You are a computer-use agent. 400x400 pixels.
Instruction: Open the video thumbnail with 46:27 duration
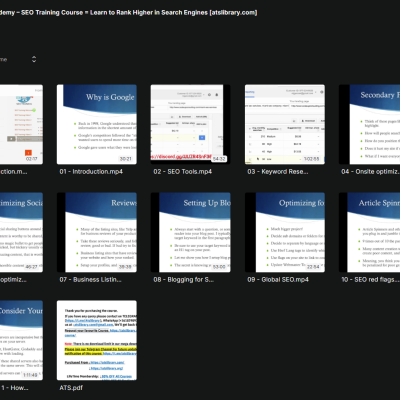pyautogui.click(x=21, y=232)
